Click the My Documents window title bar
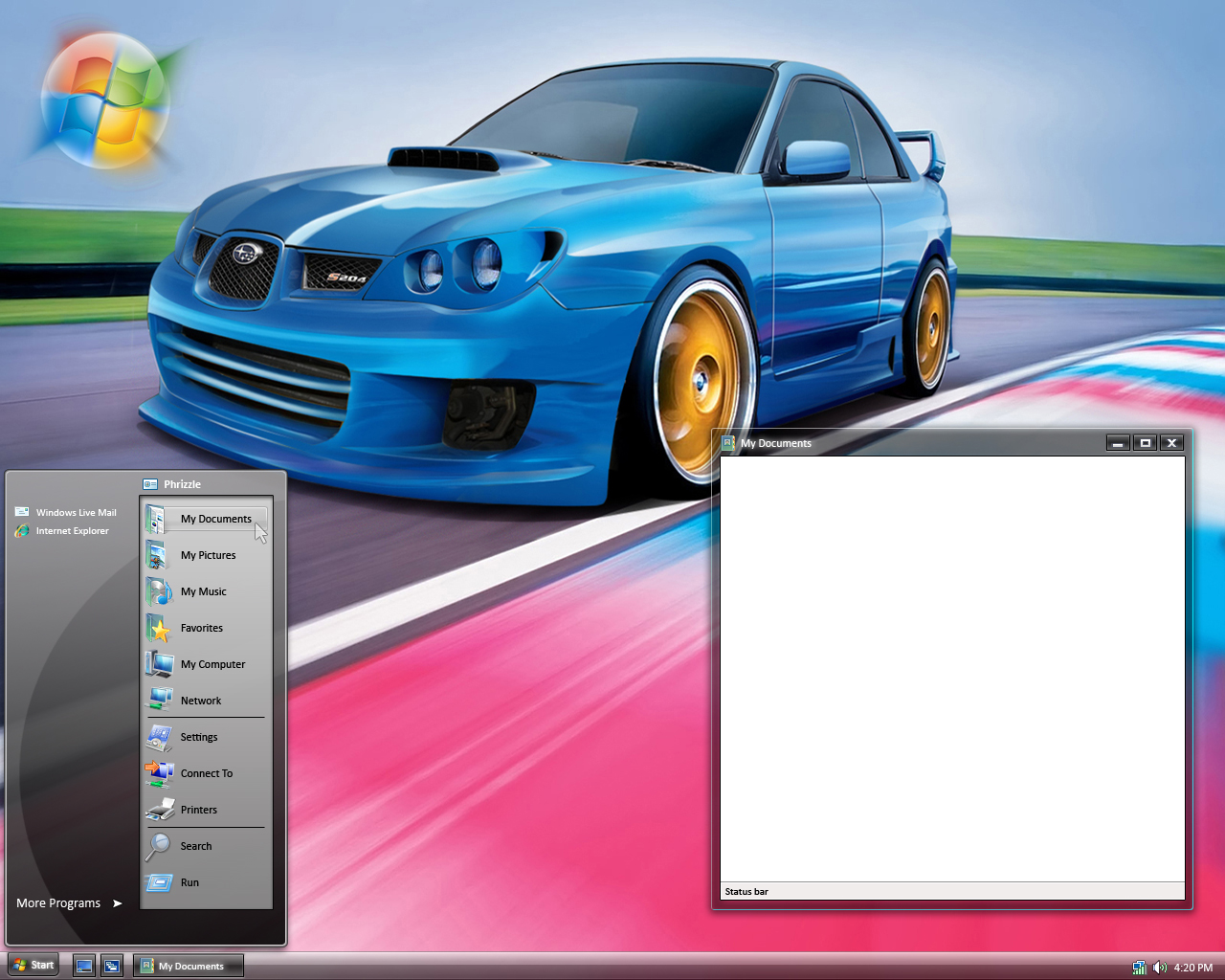 tap(952, 443)
